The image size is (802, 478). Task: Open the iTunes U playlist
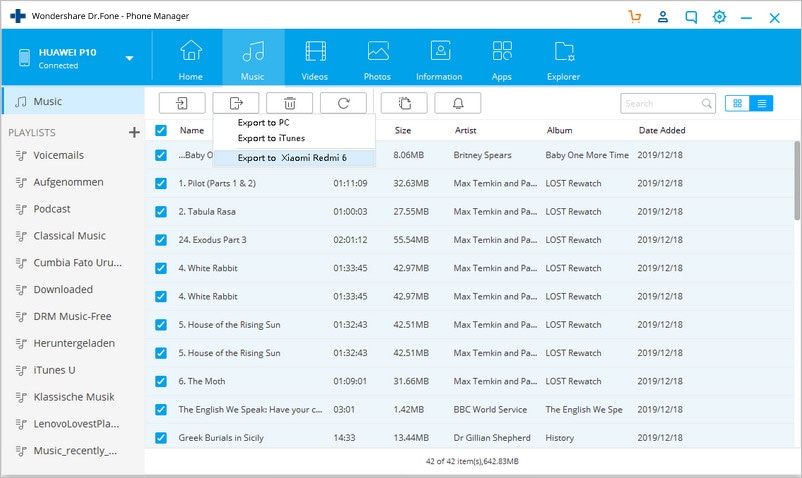pyautogui.click(x=54, y=370)
